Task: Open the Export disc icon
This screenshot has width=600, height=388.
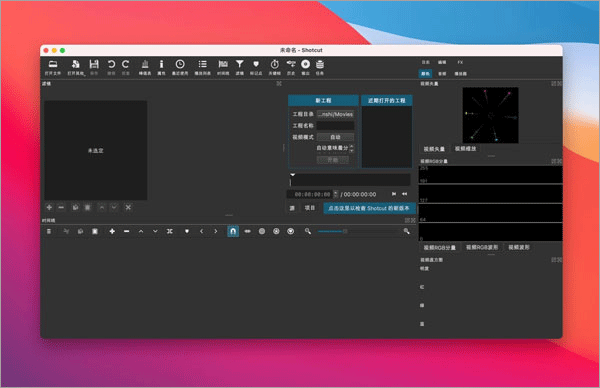Action: [x=305, y=67]
